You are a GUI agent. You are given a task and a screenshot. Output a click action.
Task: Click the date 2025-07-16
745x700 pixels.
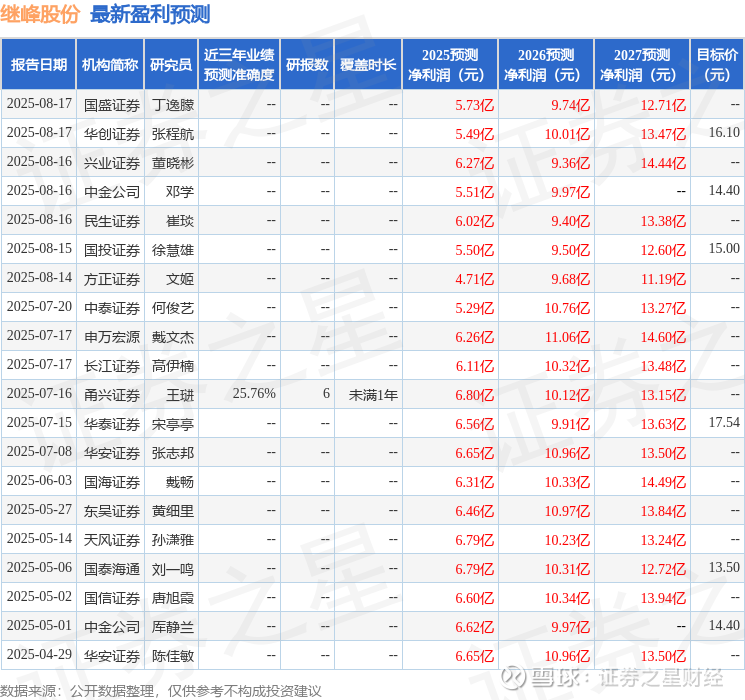tap(39, 393)
